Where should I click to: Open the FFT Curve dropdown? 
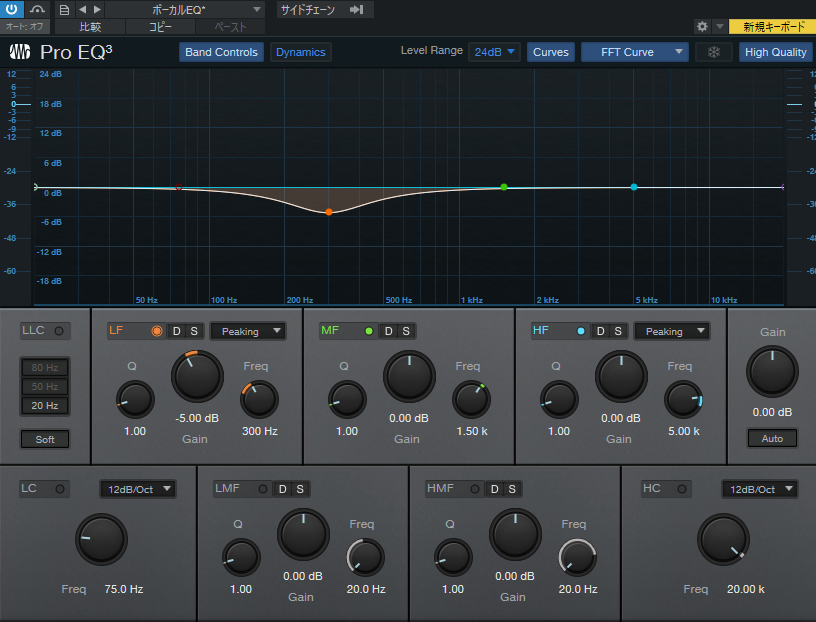tap(634, 52)
